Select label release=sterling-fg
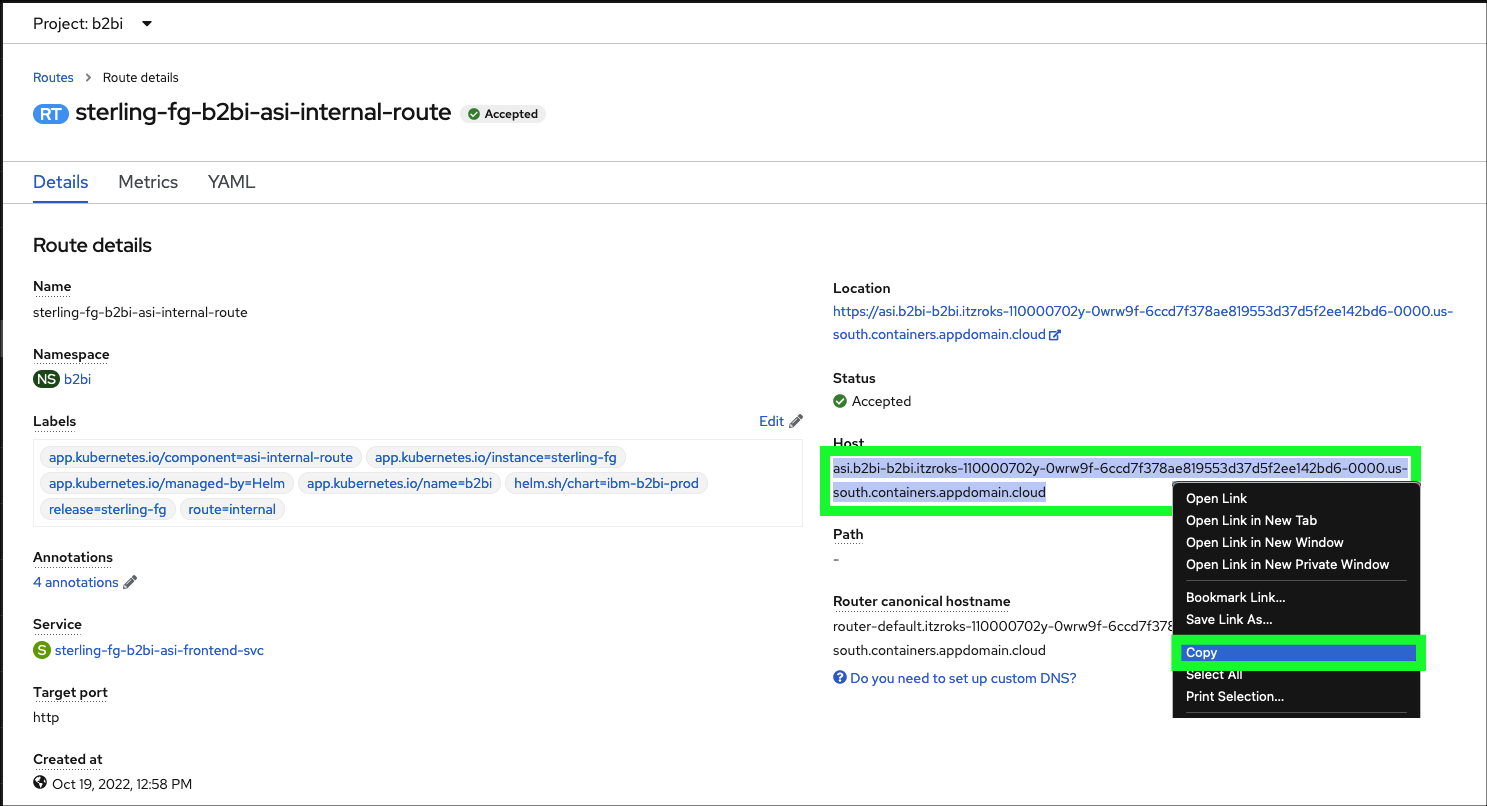The image size is (1487, 806). tap(108, 509)
